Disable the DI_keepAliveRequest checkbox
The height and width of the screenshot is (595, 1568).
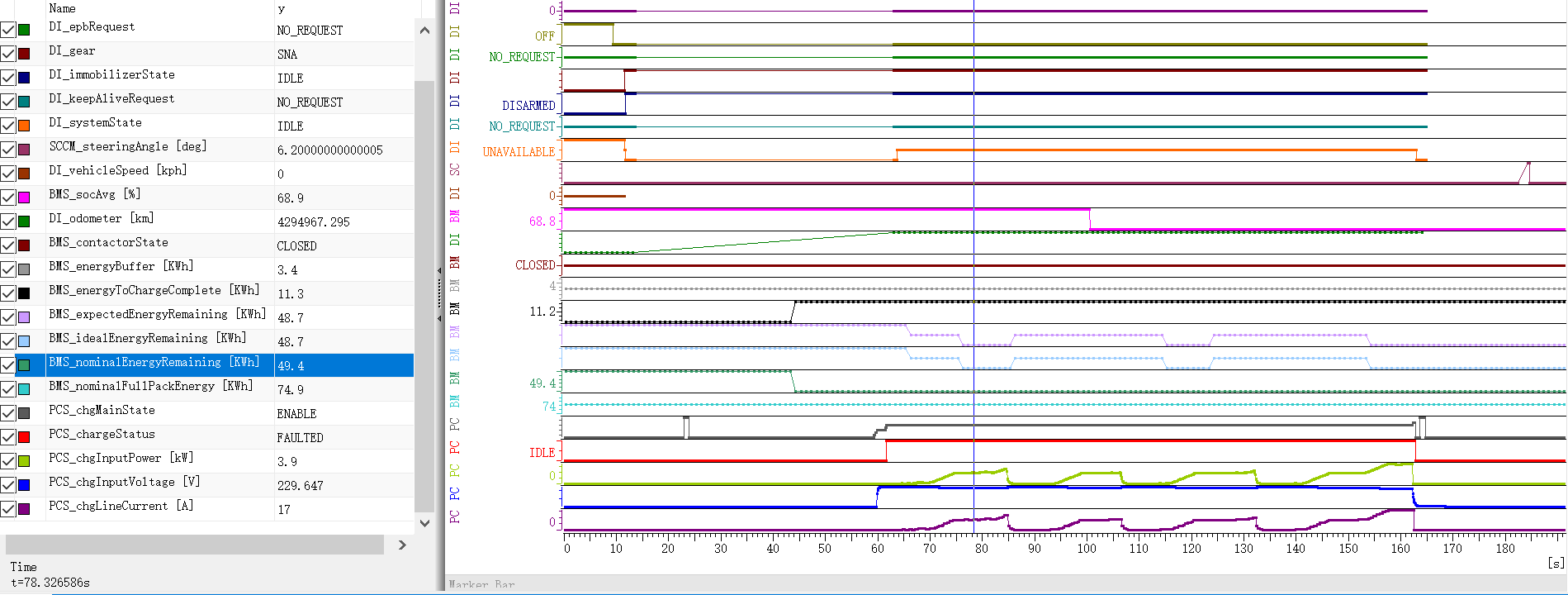pyautogui.click(x=7, y=102)
